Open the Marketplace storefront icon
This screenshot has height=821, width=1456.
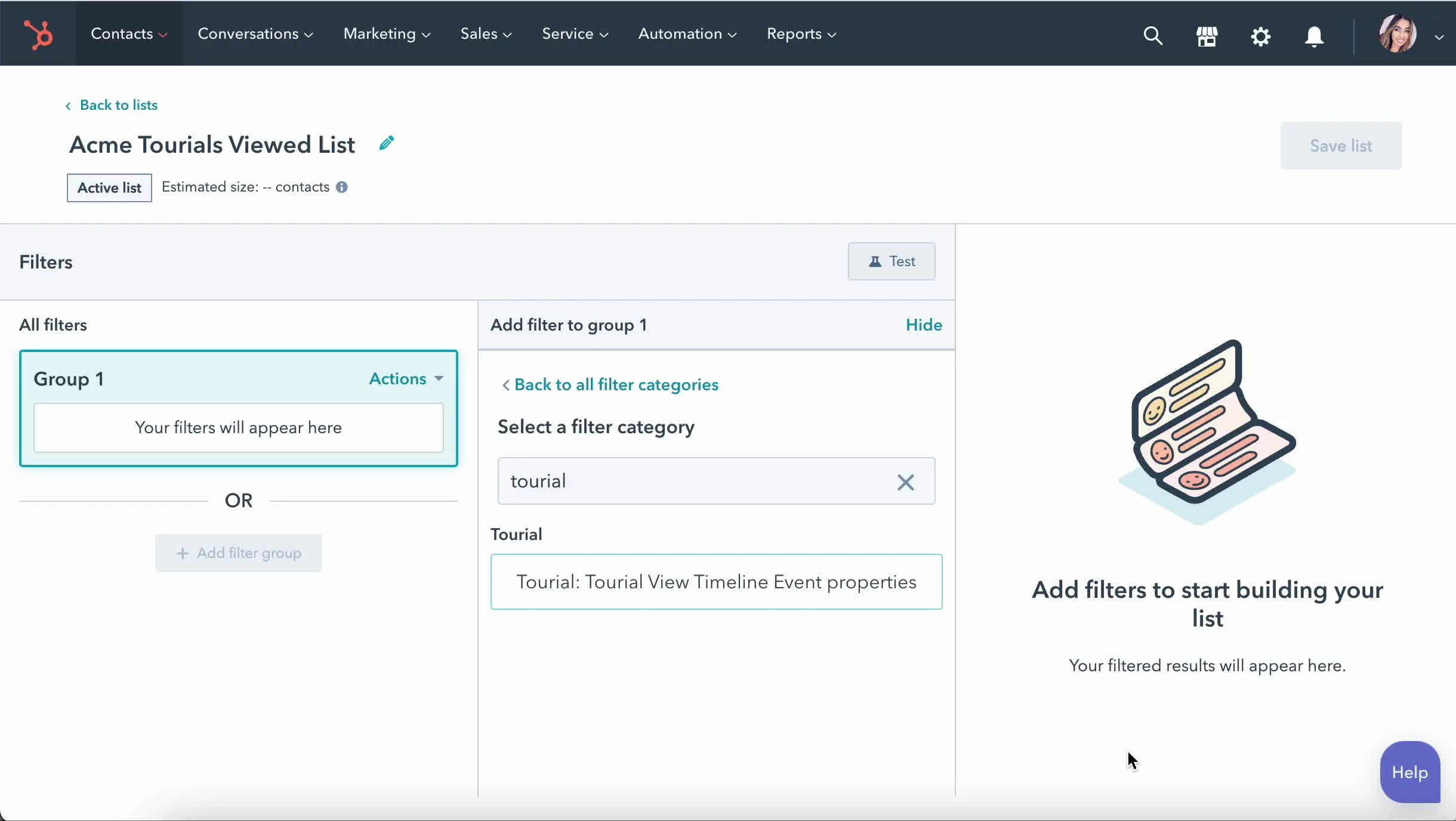[x=1207, y=36]
